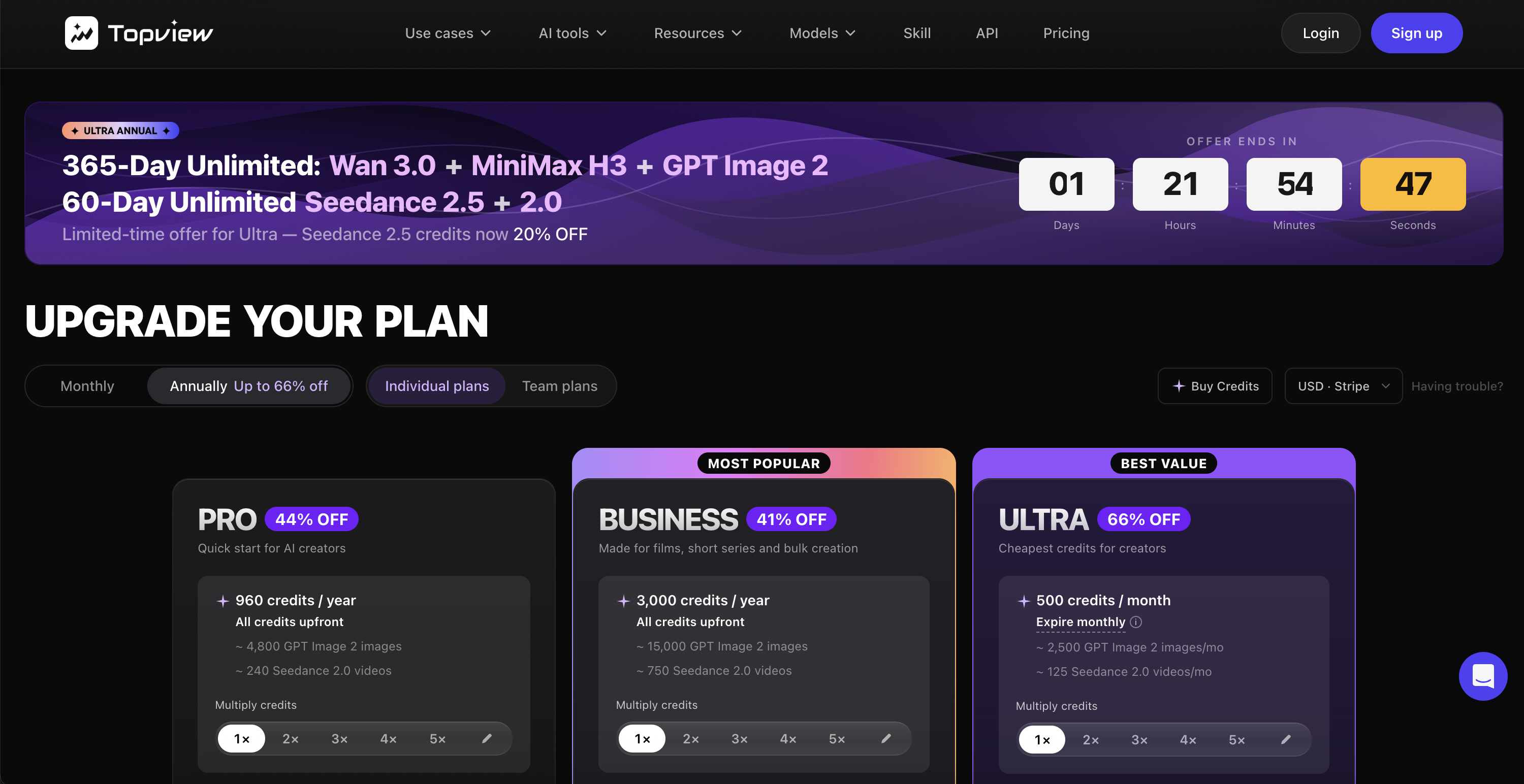This screenshot has height=784, width=1524.
Task: Choose 2× multiplier in PRO card
Action: [x=291, y=738]
